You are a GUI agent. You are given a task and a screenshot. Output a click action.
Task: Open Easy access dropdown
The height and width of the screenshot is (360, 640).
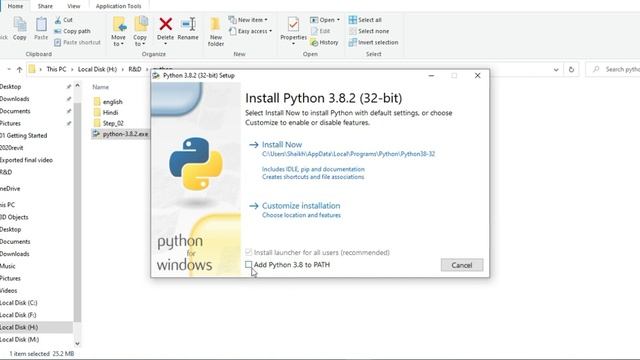[250, 31]
